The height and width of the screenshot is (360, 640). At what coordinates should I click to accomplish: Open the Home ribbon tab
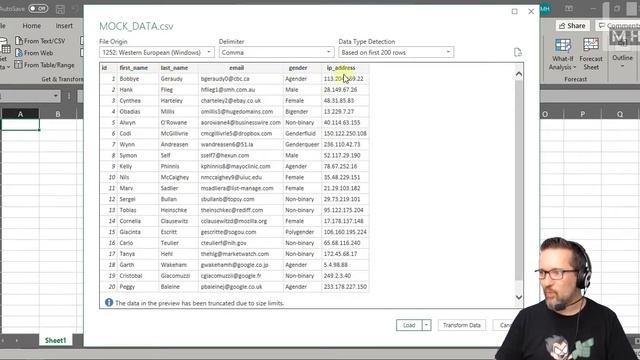pos(31,26)
